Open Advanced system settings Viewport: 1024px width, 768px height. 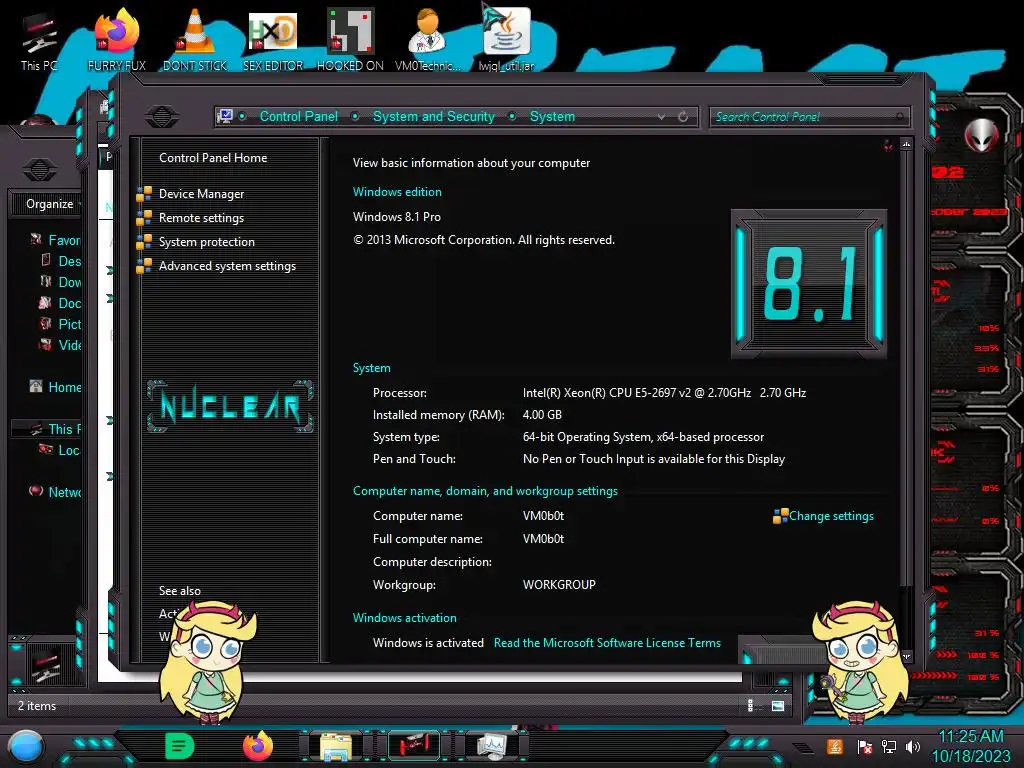click(227, 266)
